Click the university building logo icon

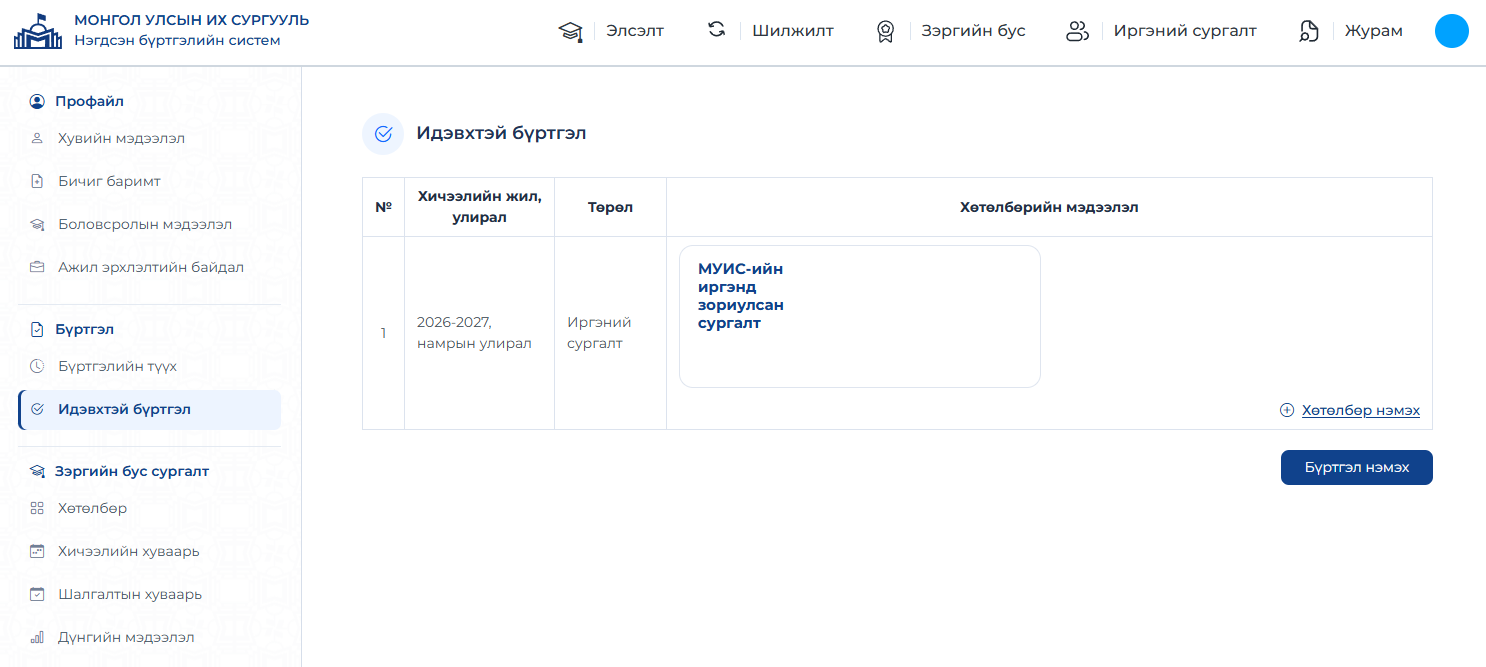(x=37, y=31)
